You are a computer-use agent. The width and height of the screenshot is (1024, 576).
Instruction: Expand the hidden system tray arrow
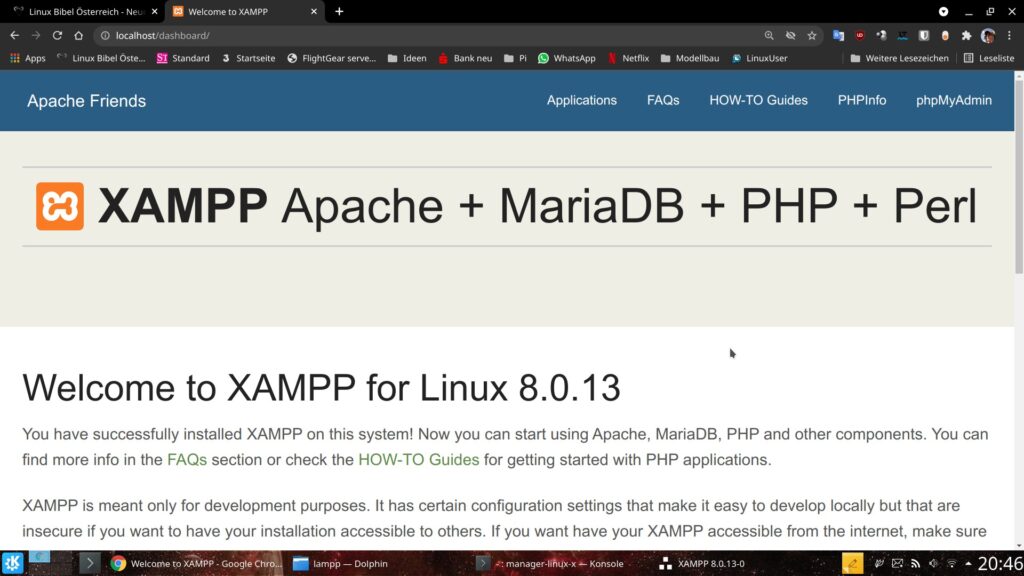point(968,563)
